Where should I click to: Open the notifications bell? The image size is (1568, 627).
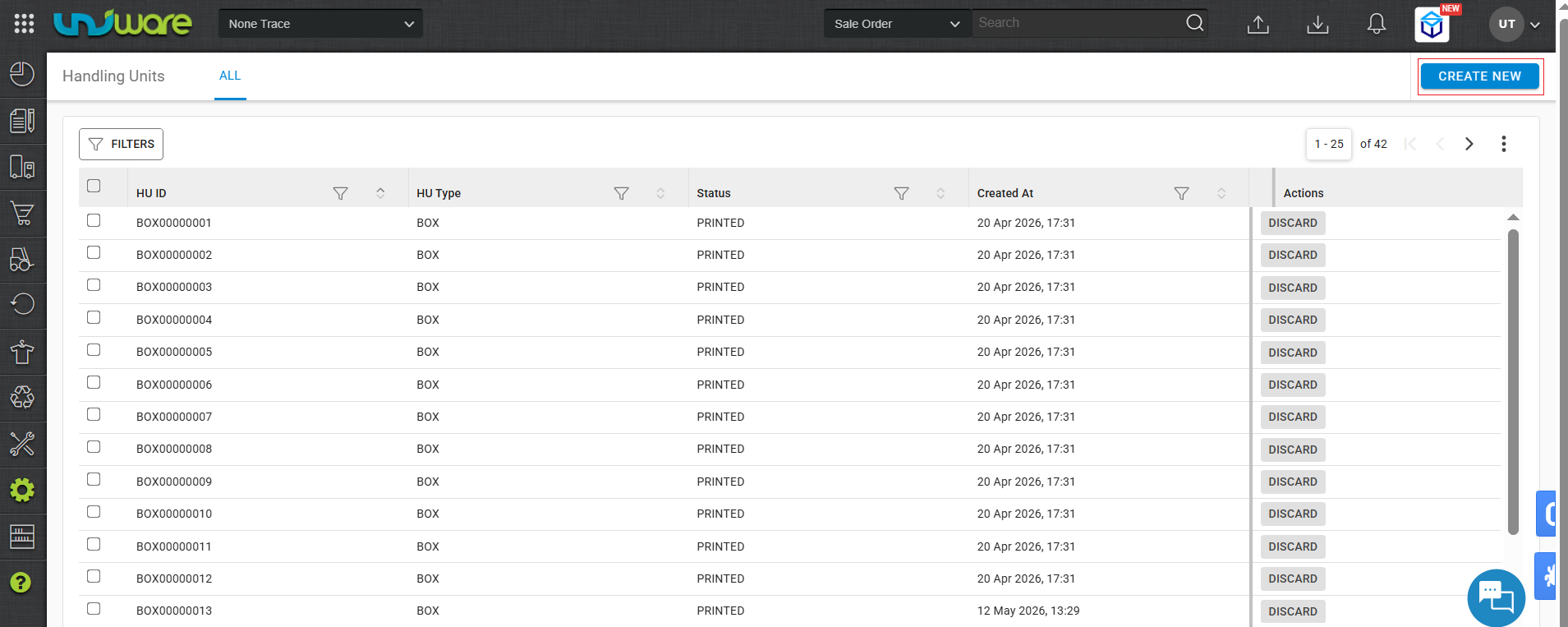click(x=1377, y=24)
